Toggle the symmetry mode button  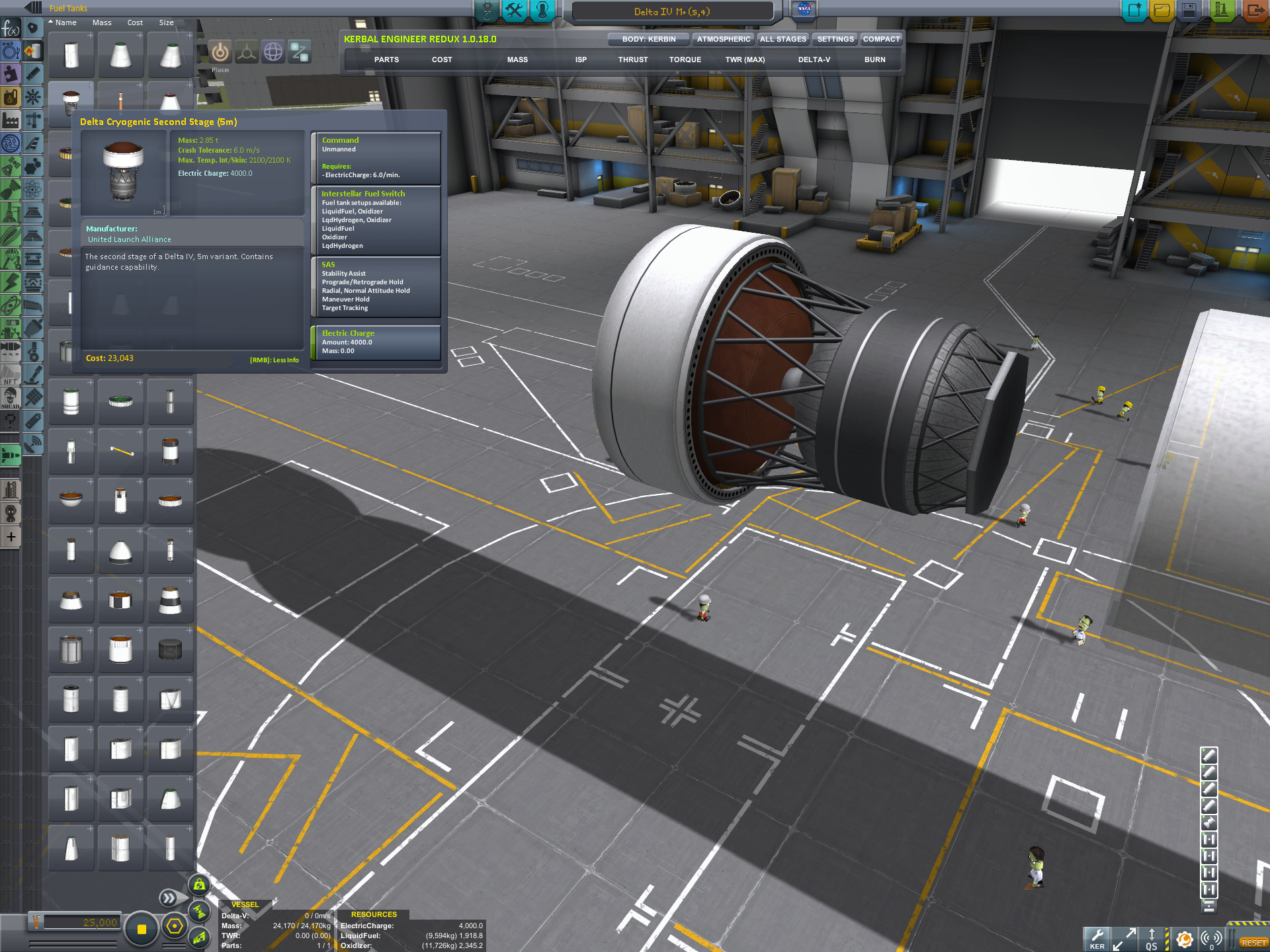pos(141,929)
